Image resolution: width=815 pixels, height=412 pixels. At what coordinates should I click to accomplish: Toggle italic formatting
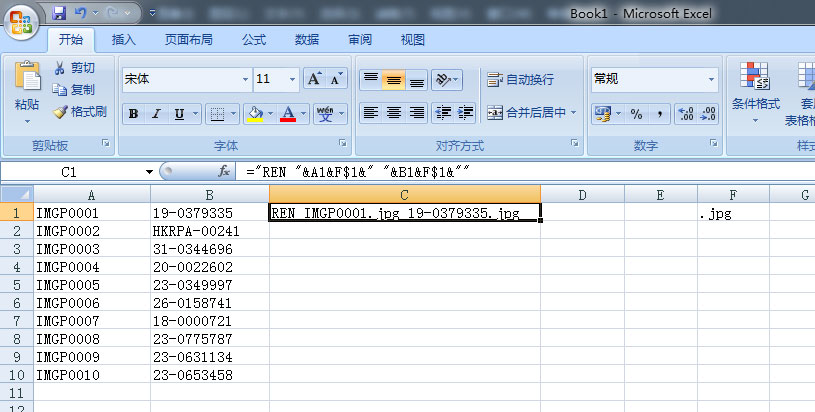pos(157,114)
